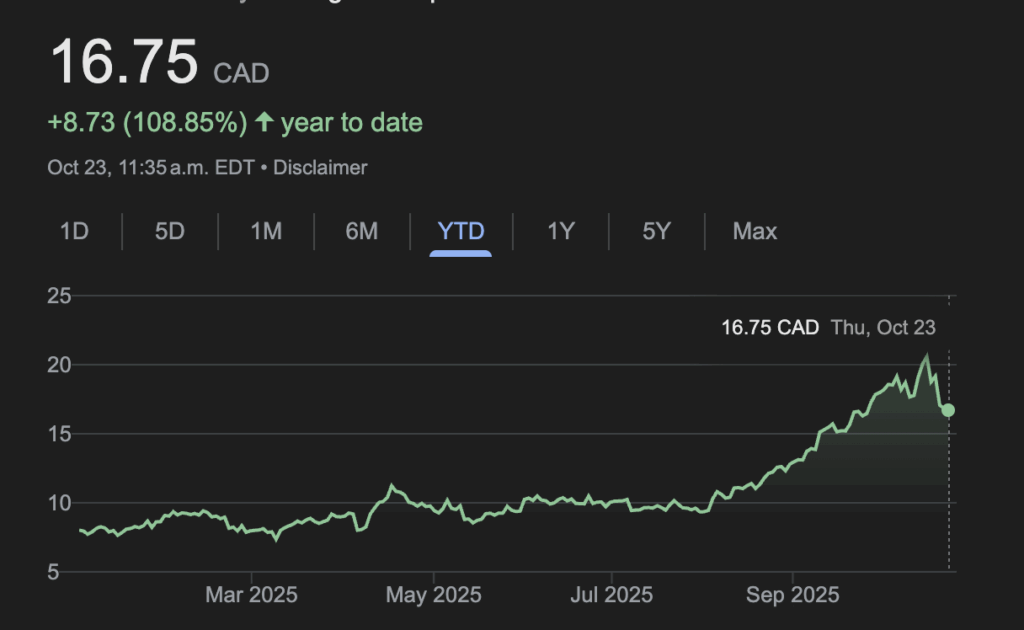
Task: Click the +8.73 (108.85%) change text
Action: click(147, 123)
